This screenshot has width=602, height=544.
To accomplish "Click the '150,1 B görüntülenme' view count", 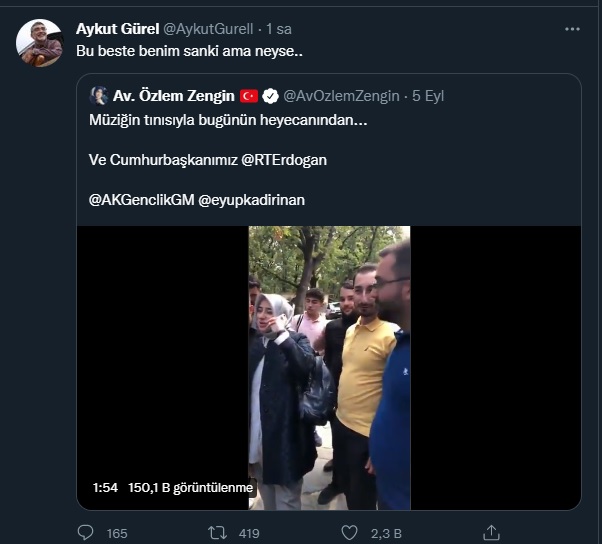I will [191, 488].
